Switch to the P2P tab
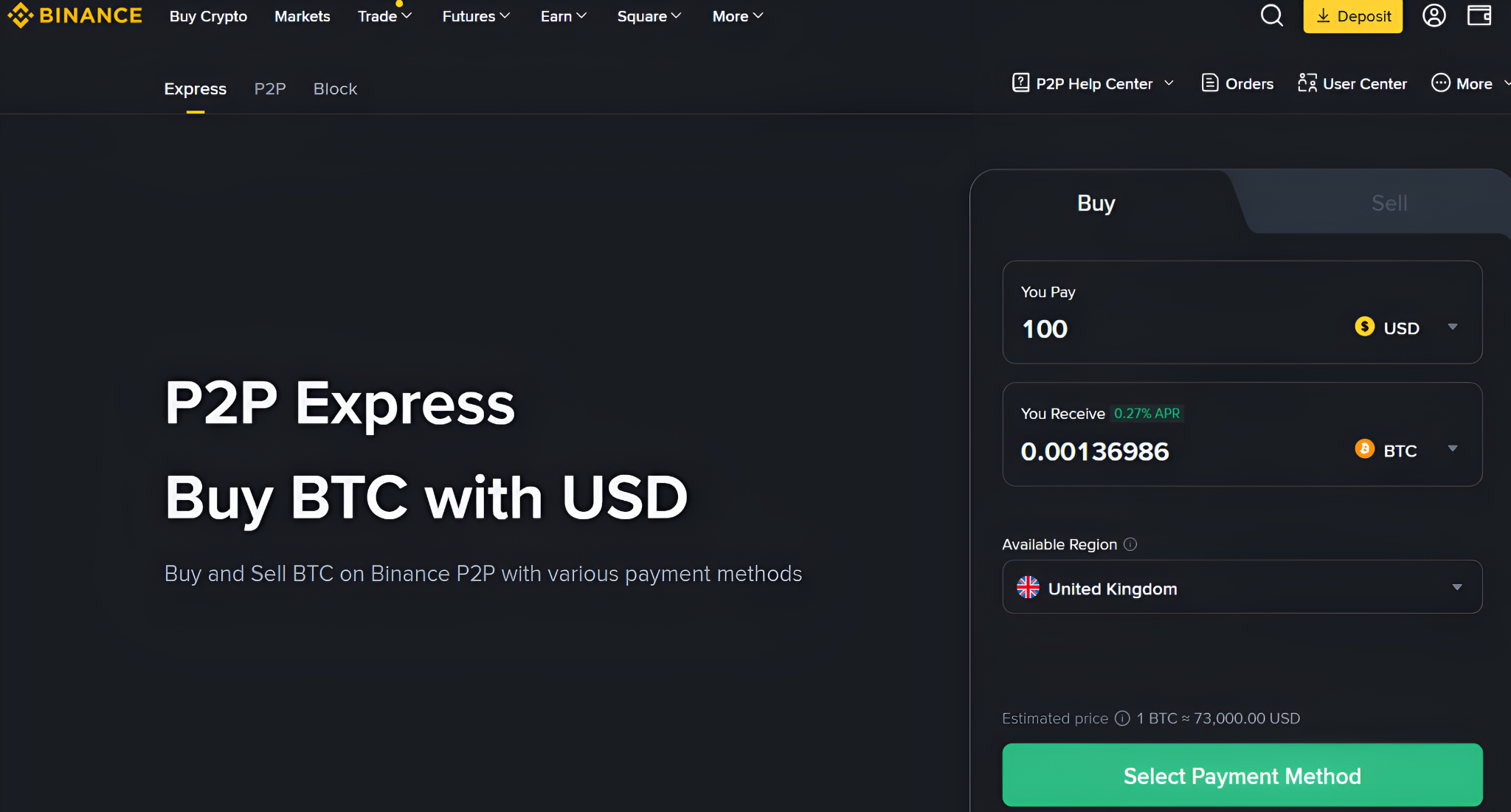Screen dimensions: 1511x812 (270, 89)
